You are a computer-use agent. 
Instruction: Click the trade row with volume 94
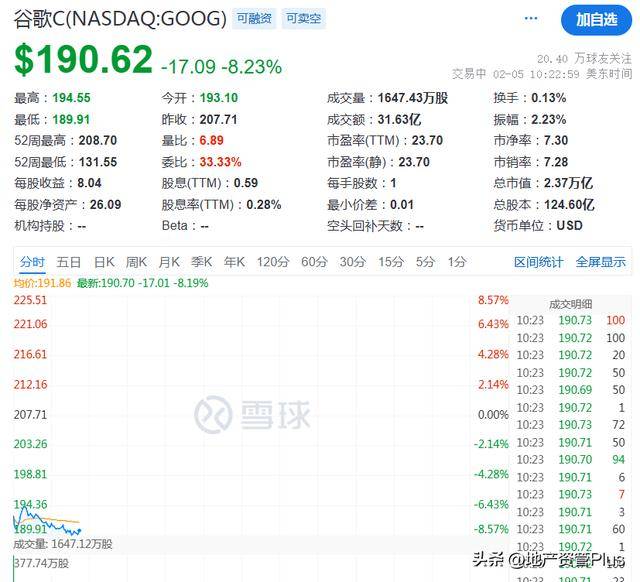571,460
